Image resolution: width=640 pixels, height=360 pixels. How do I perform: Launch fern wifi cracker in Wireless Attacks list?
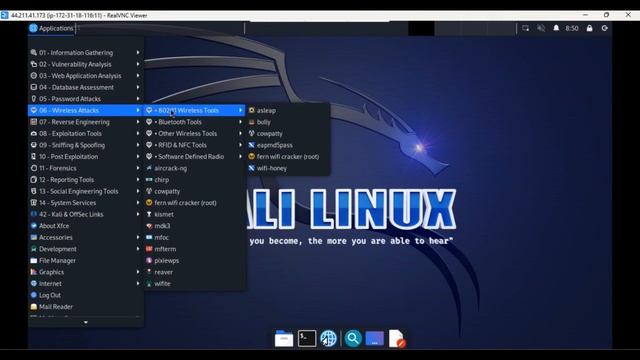coord(194,202)
